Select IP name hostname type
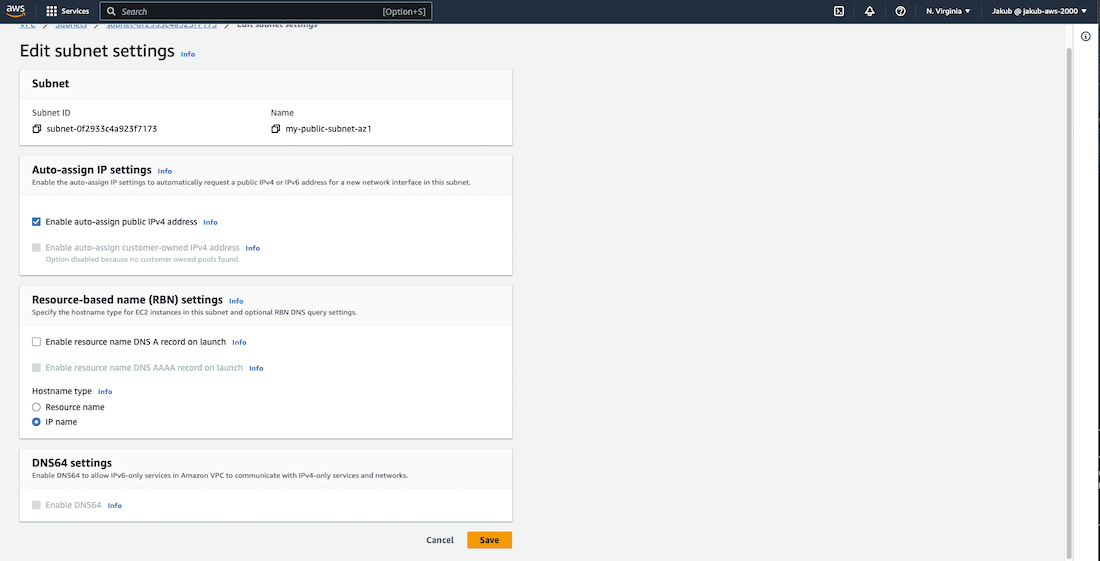This screenshot has width=1100, height=561. pyautogui.click(x=37, y=422)
